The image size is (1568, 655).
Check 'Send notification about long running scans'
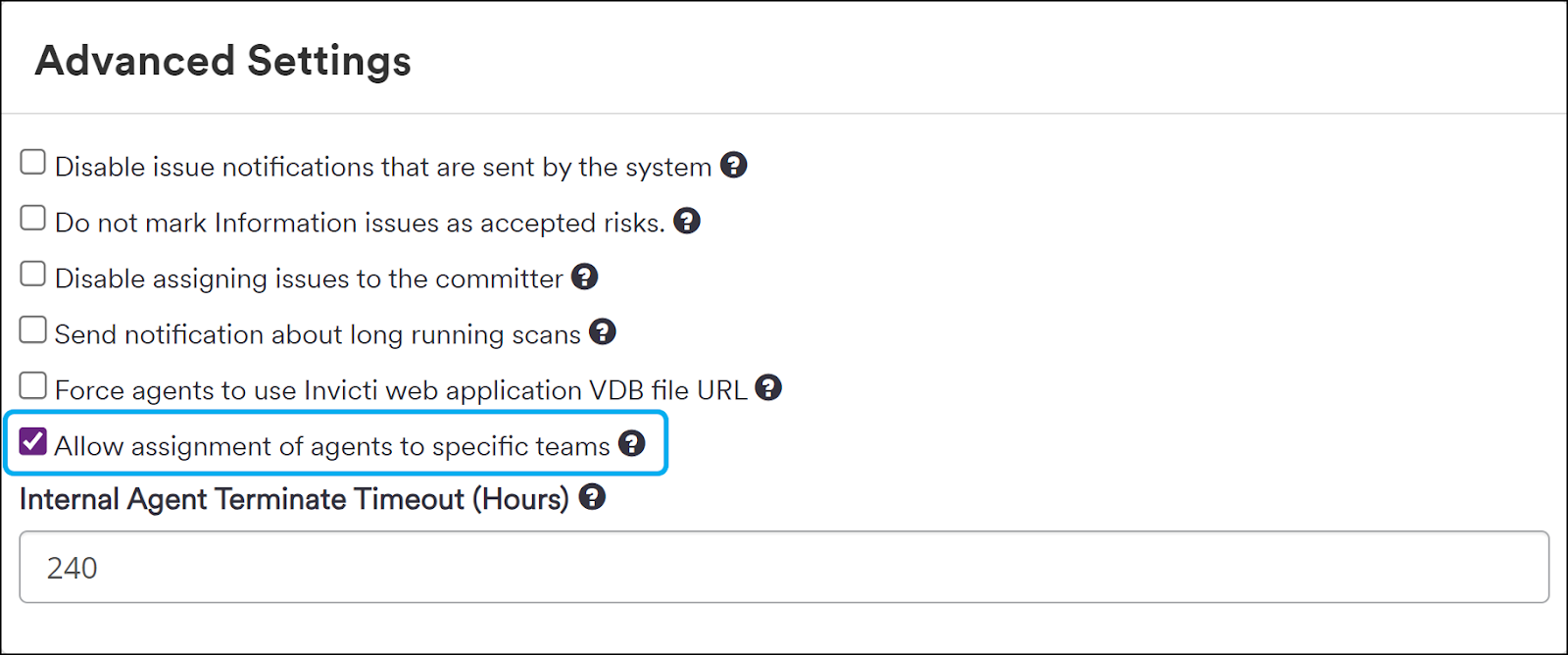click(32, 328)
